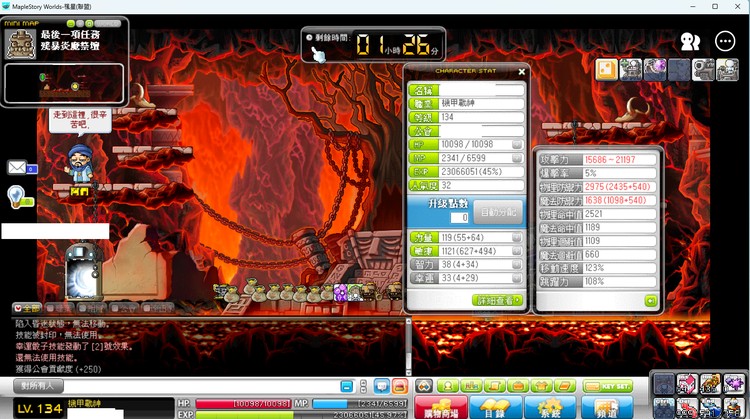Click the dice buff icon

(x=606, y=70)
